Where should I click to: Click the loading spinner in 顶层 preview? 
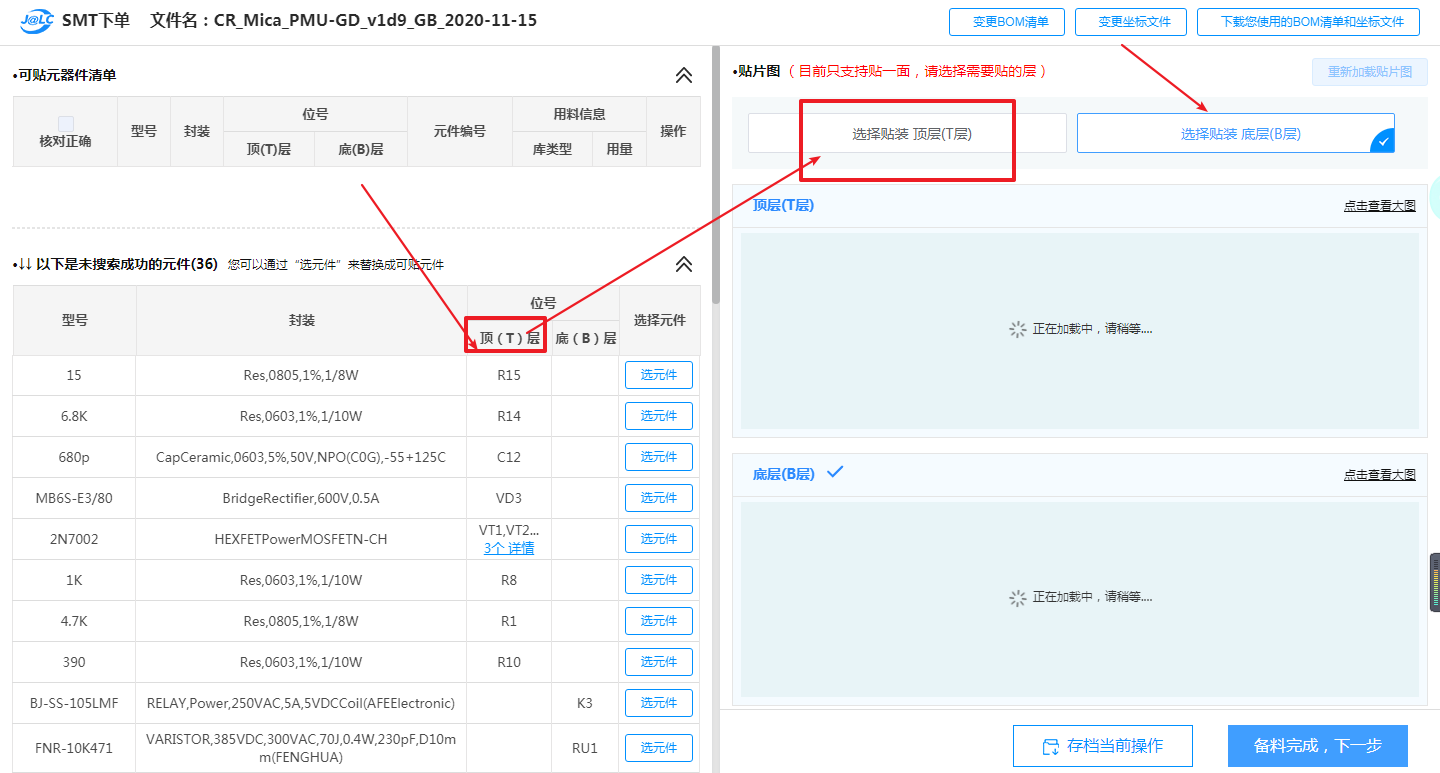pyautogui.click(x=1017, y=329)
